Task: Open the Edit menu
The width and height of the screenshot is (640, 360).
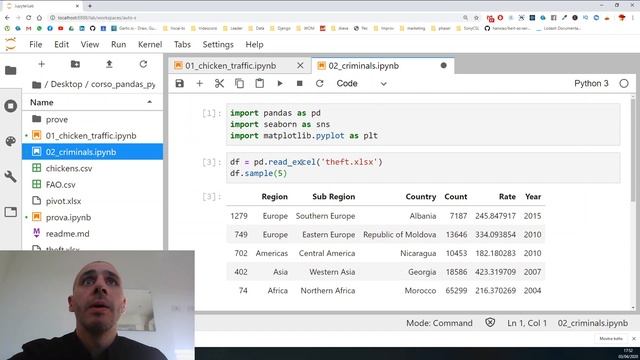Action: [61, 44]
